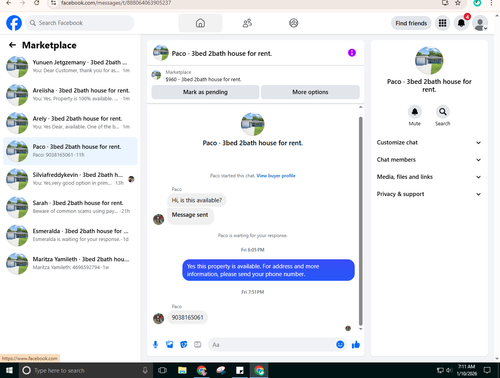The width and height of the screenshot is (500, 378).
Task: Open the Windows Start menu
Action: point(9,370)
